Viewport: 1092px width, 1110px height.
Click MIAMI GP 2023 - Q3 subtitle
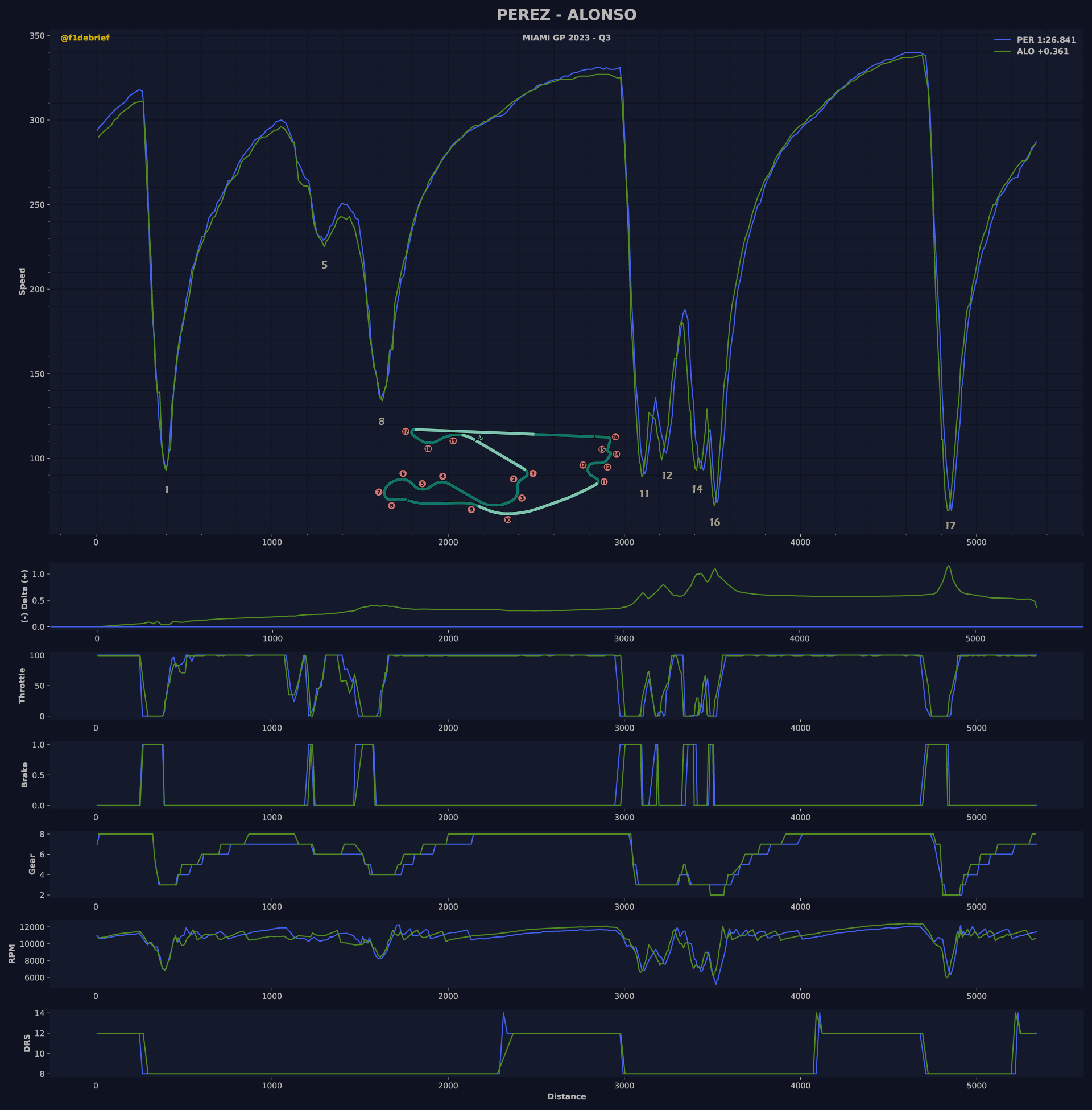tap(566, 38)
